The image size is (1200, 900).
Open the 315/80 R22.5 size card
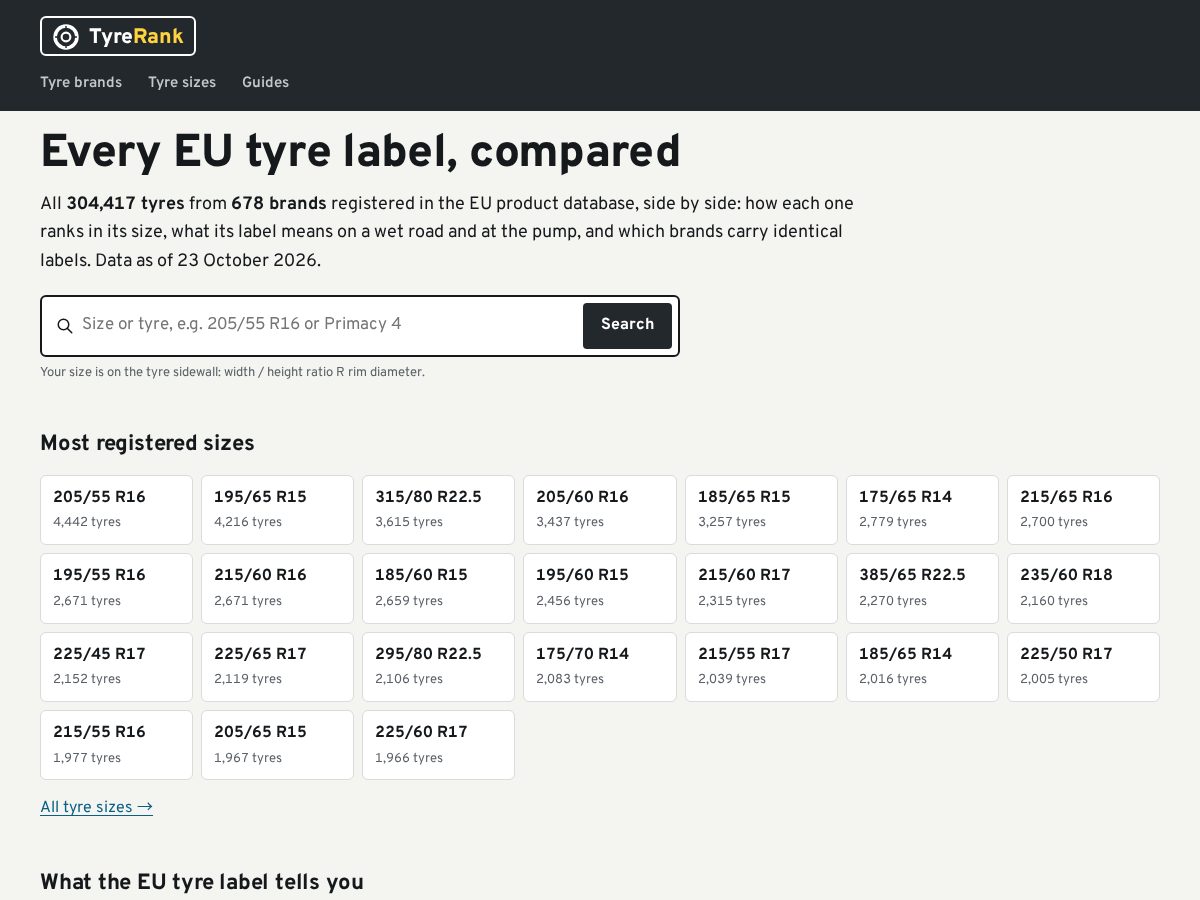pyautogui.click(x=438, y=510)
